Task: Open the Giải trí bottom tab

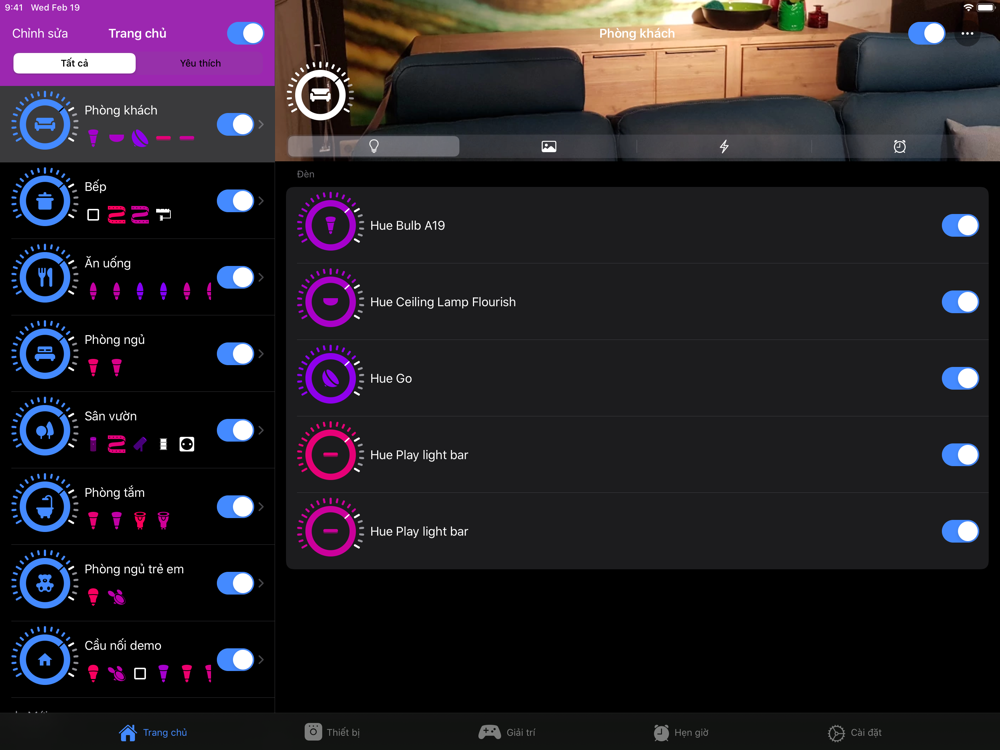Action: (507, 732)
